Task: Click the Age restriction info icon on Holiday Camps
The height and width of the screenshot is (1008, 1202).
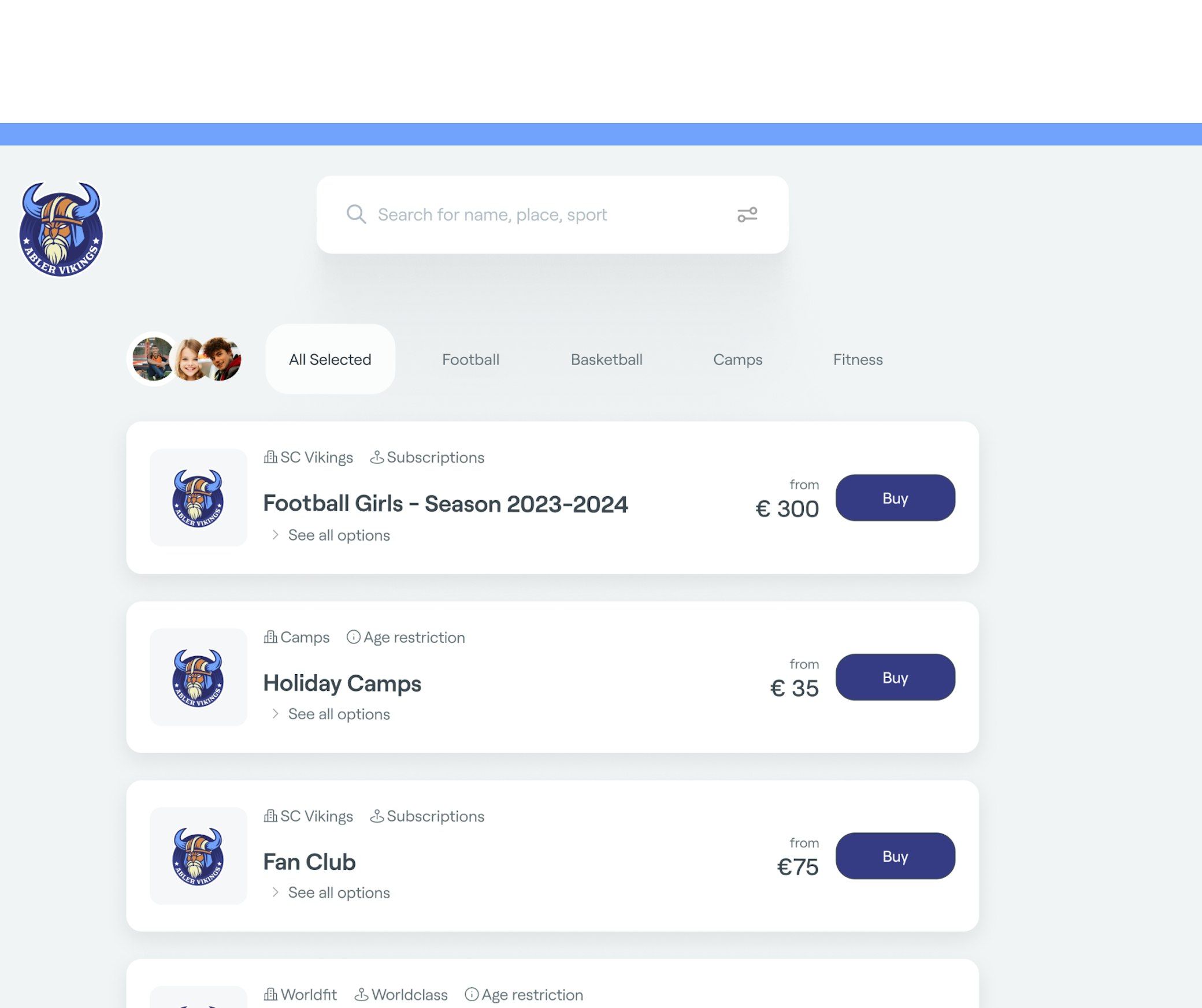Action: 353,637
